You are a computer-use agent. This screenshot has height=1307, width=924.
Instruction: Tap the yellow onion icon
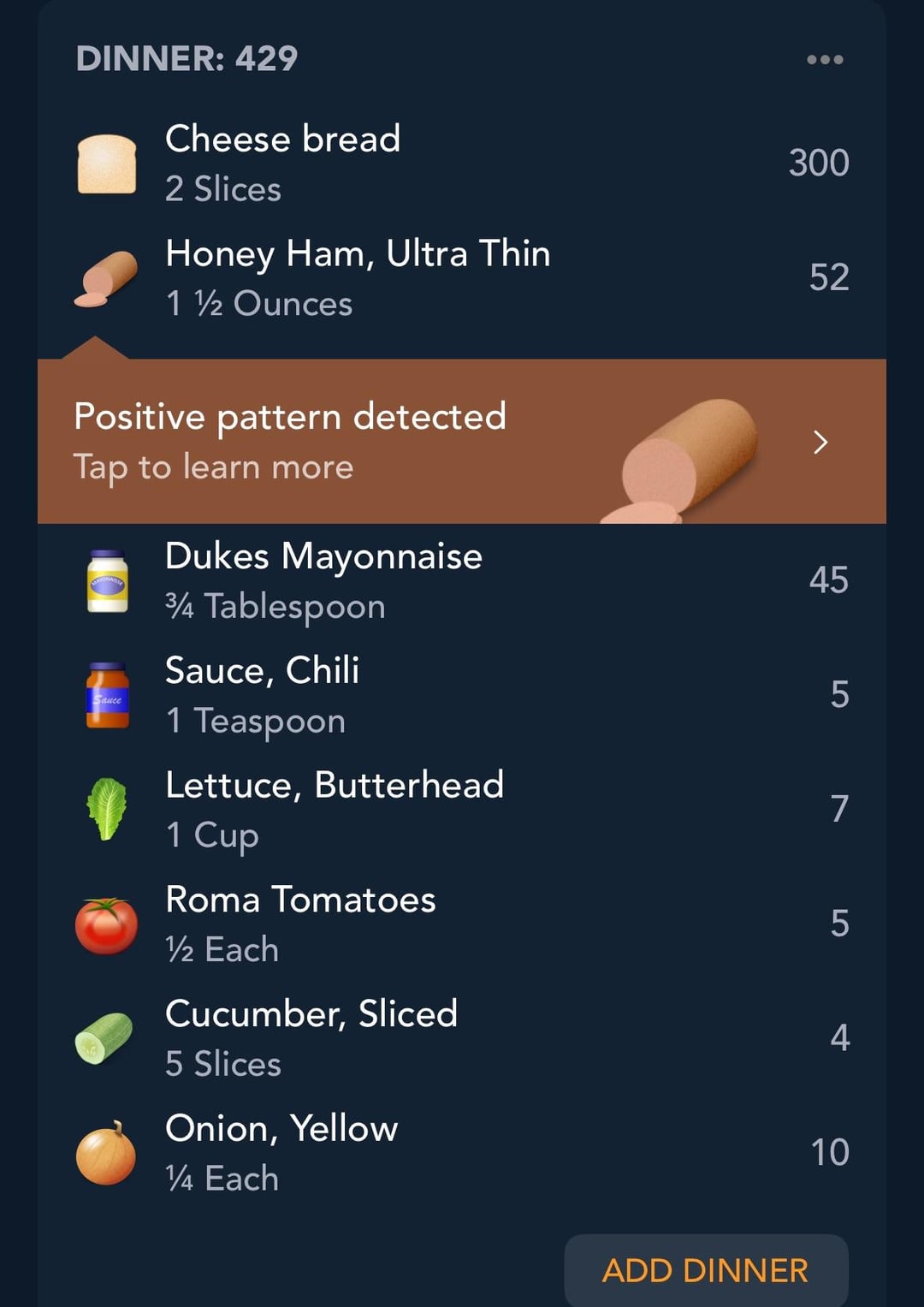(x=106, y=1153)
